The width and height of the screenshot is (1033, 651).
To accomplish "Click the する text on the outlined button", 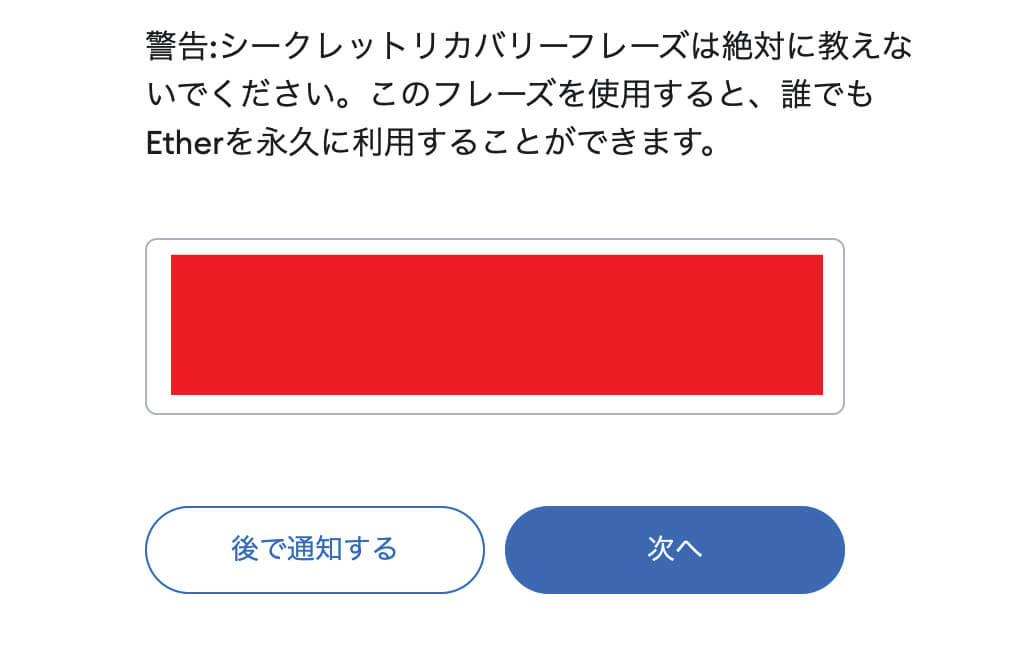I will tap(370, 550).
